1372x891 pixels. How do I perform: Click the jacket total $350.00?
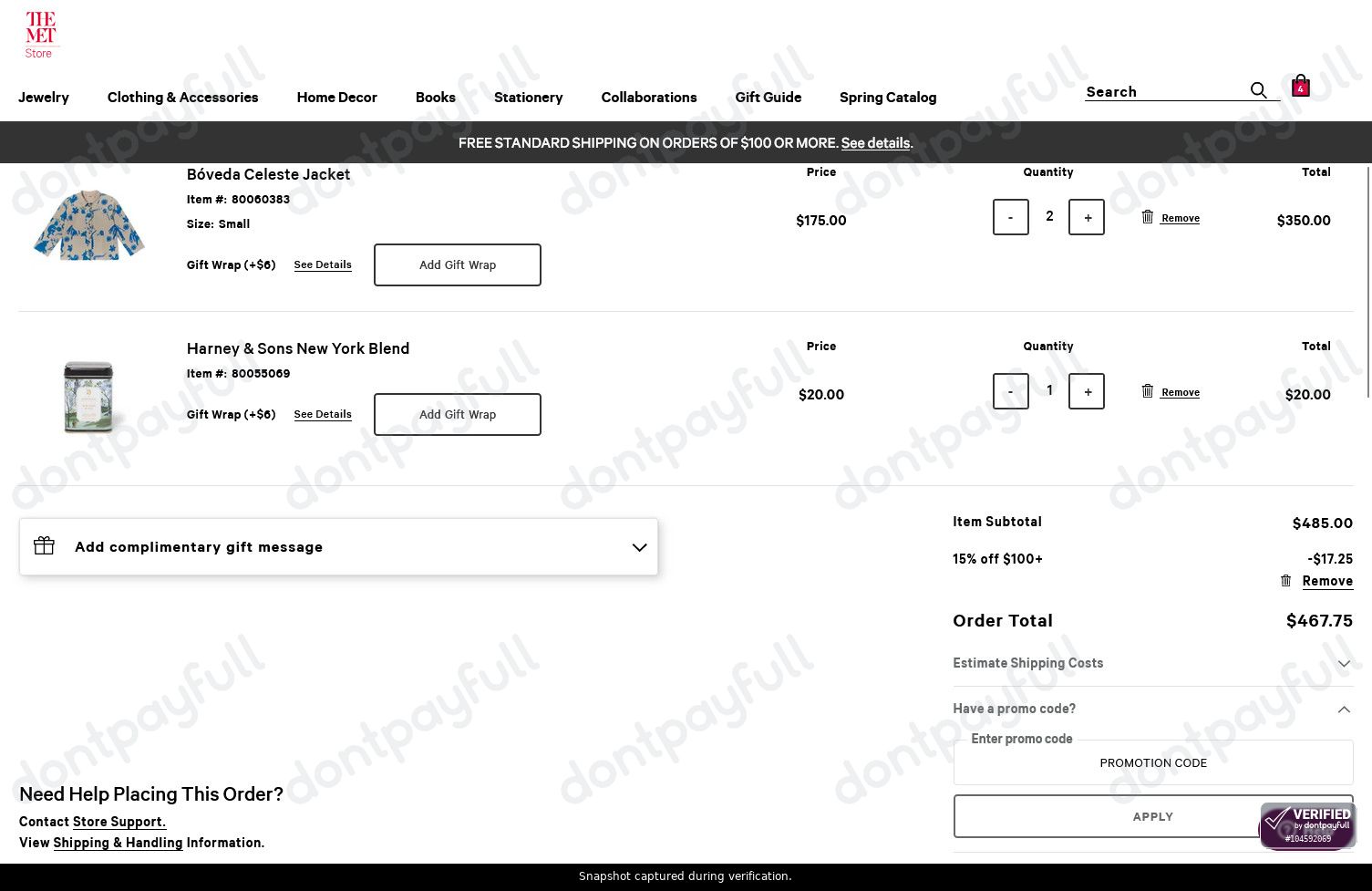pos(1304,220)
